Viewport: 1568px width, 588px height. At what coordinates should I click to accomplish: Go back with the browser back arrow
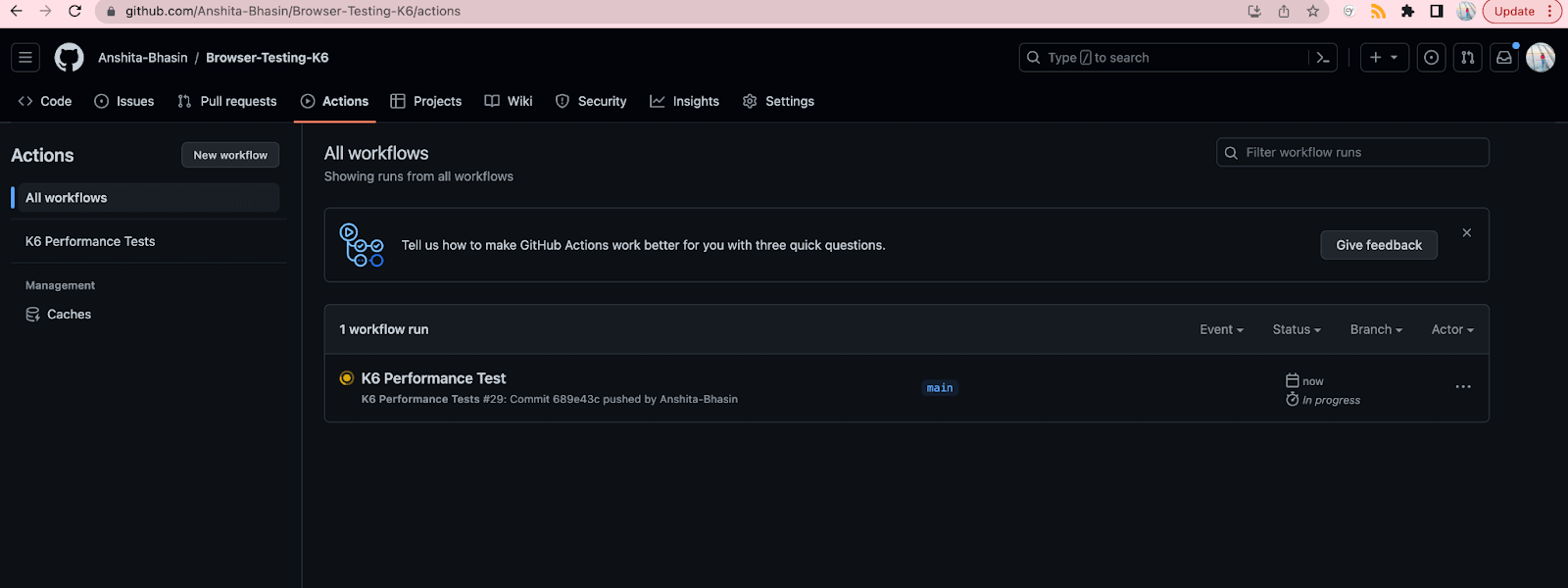(17, 11)
